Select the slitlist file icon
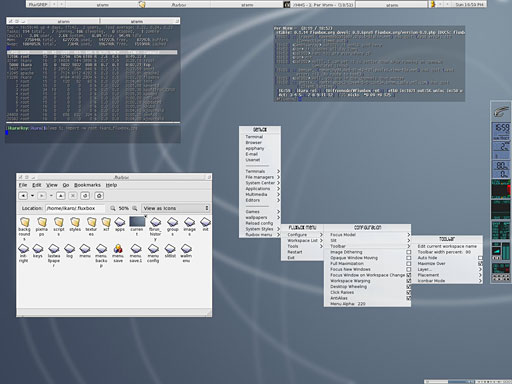Viewport: 512px width, 384px height. (x=170, y=248)
